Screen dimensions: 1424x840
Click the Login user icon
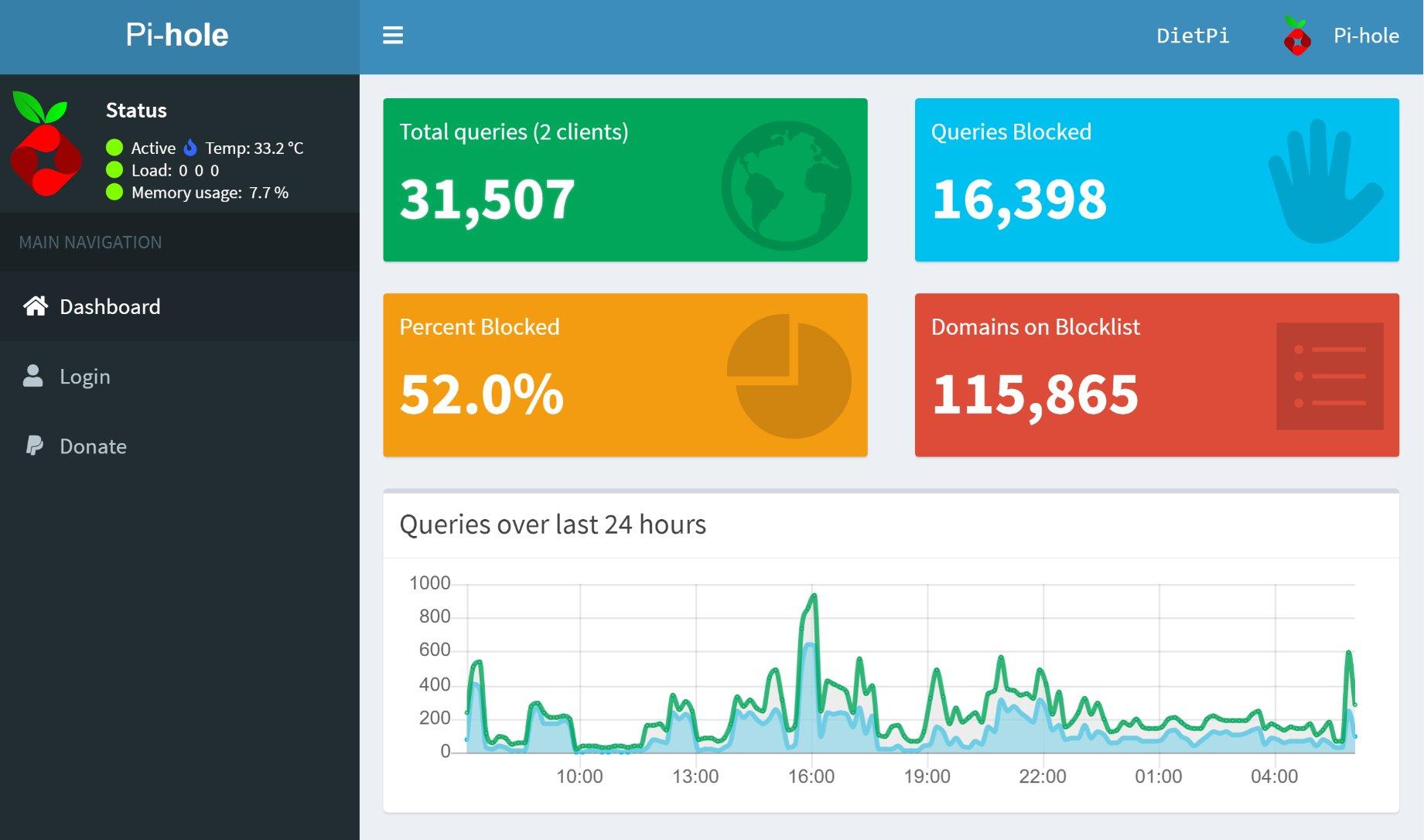(x=33, y=376)
